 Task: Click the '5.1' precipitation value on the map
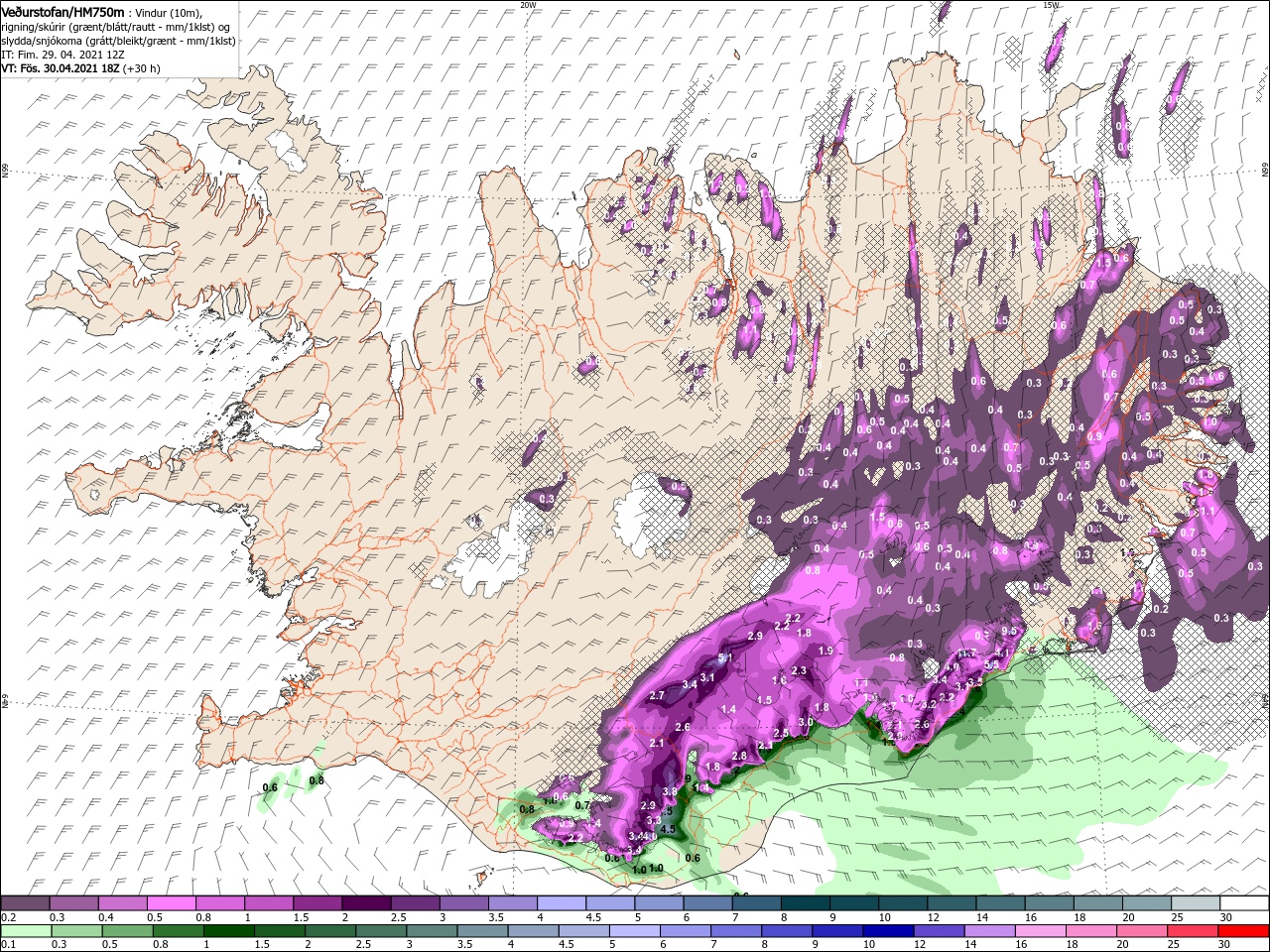pyautogui.click(x=724, y=658)
